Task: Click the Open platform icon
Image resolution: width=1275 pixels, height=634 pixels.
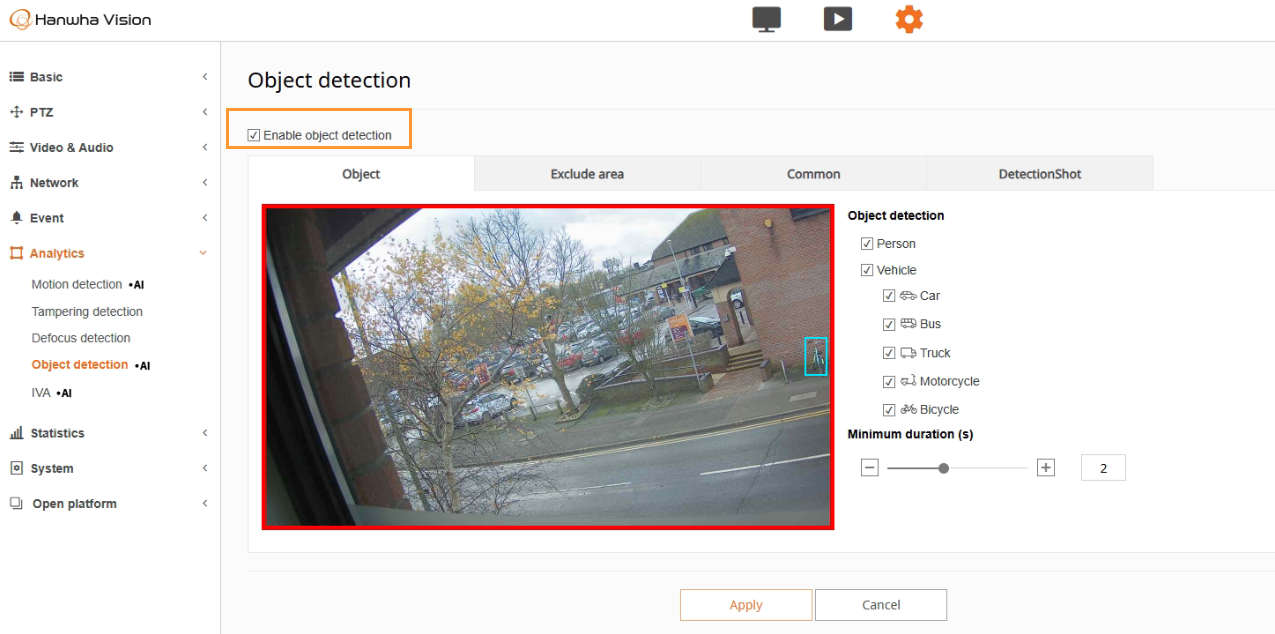Action: [16, 503]
